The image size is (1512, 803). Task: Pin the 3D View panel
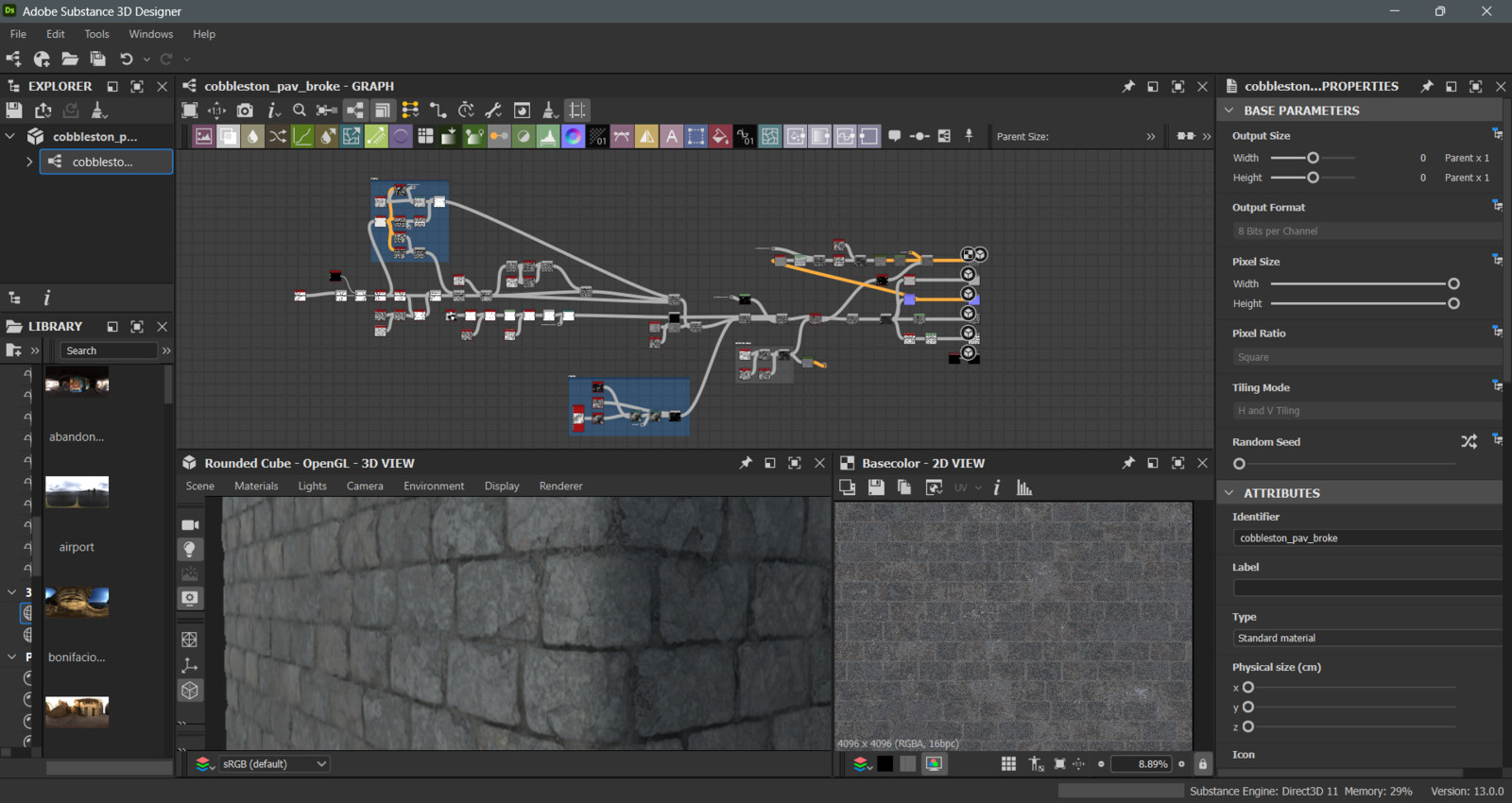click(746, 463)
